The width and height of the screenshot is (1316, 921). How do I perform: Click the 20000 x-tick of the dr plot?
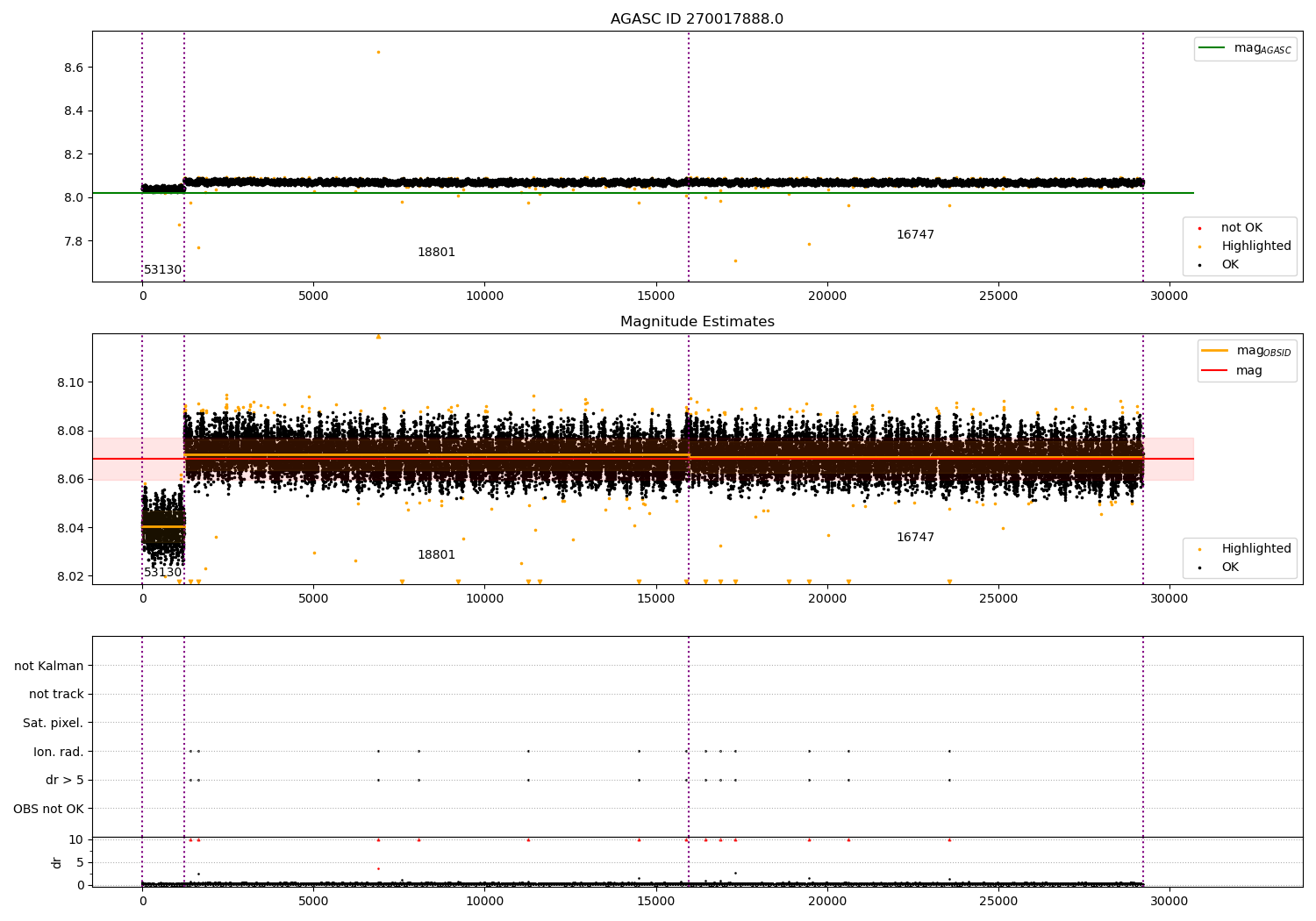coord(826,902)
